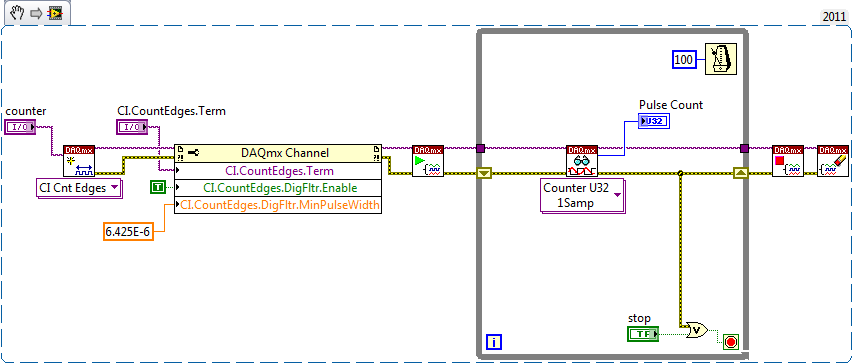Click the 6.425E-6 pulse width constant
The image size is (853, 364).
[128, 232]
